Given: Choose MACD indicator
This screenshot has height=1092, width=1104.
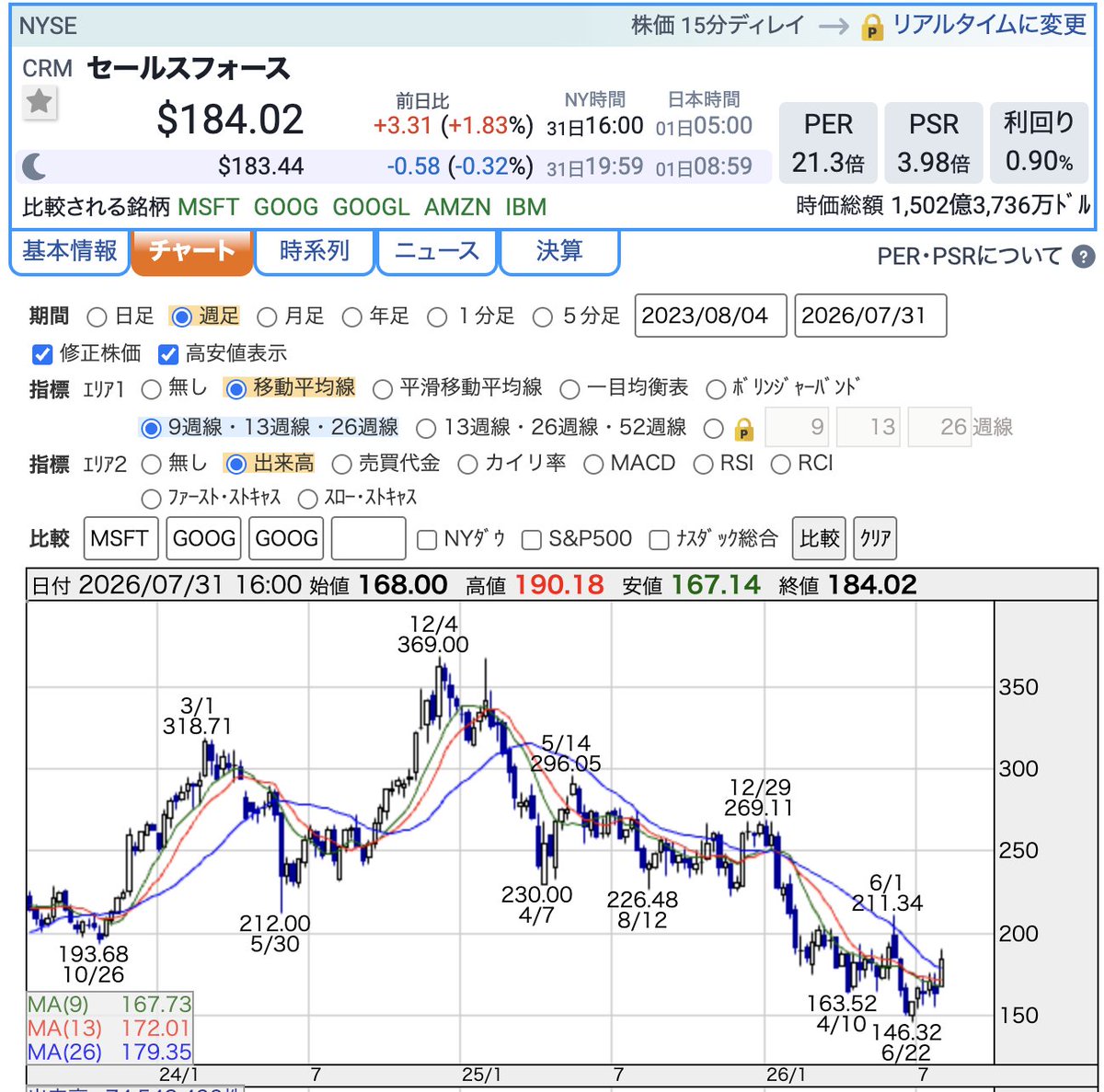Looking at the screenshot, I should [x=593, y=465].
